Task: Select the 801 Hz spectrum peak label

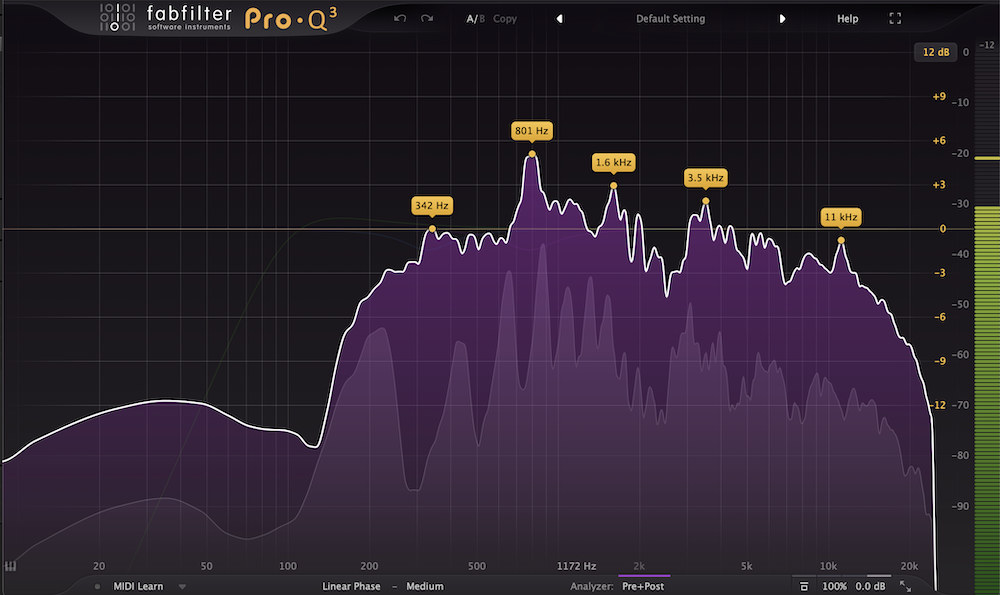Action: [531, 131]
